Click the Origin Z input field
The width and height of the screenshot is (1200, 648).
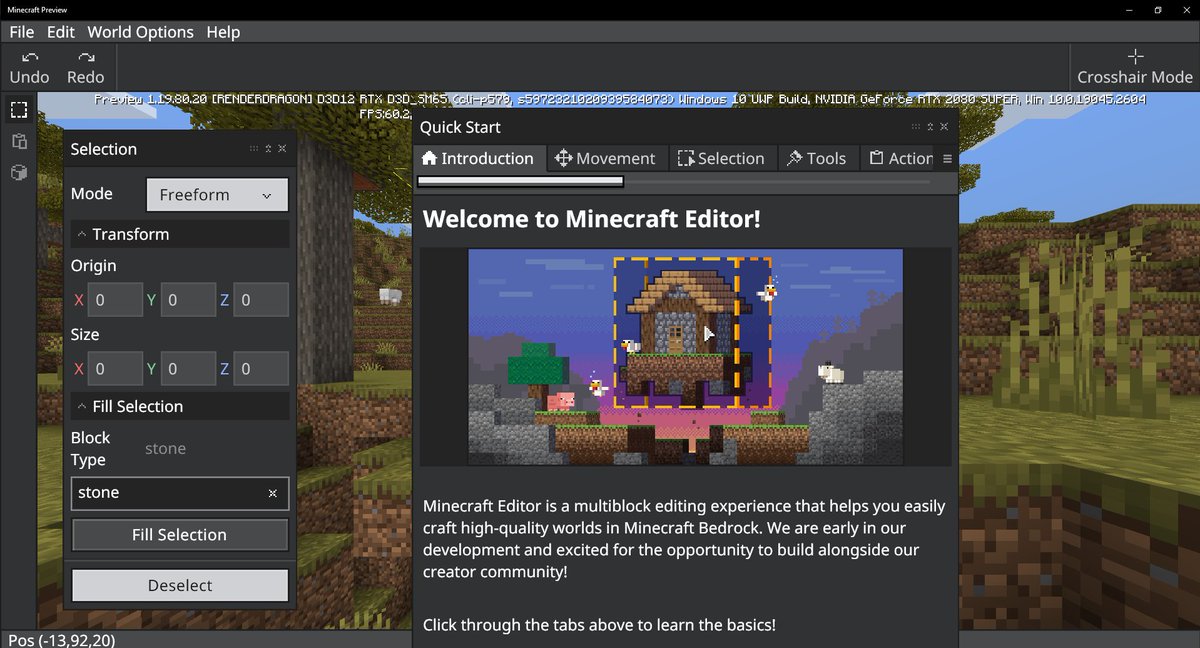tap(261, 300)
